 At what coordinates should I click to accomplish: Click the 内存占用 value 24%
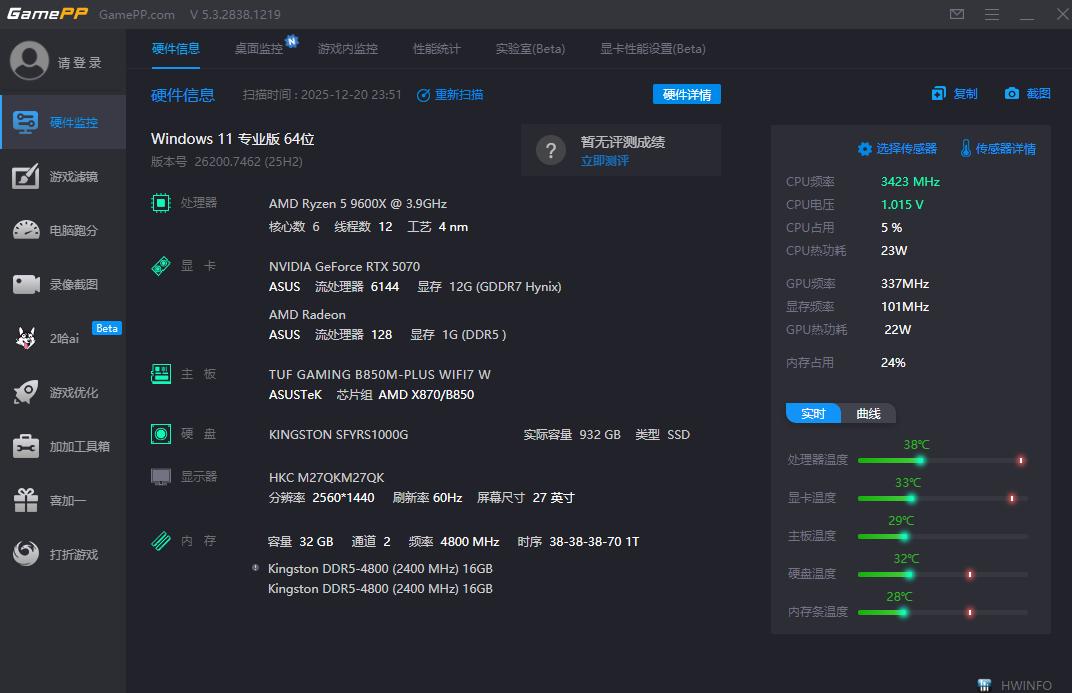(893, 362)
